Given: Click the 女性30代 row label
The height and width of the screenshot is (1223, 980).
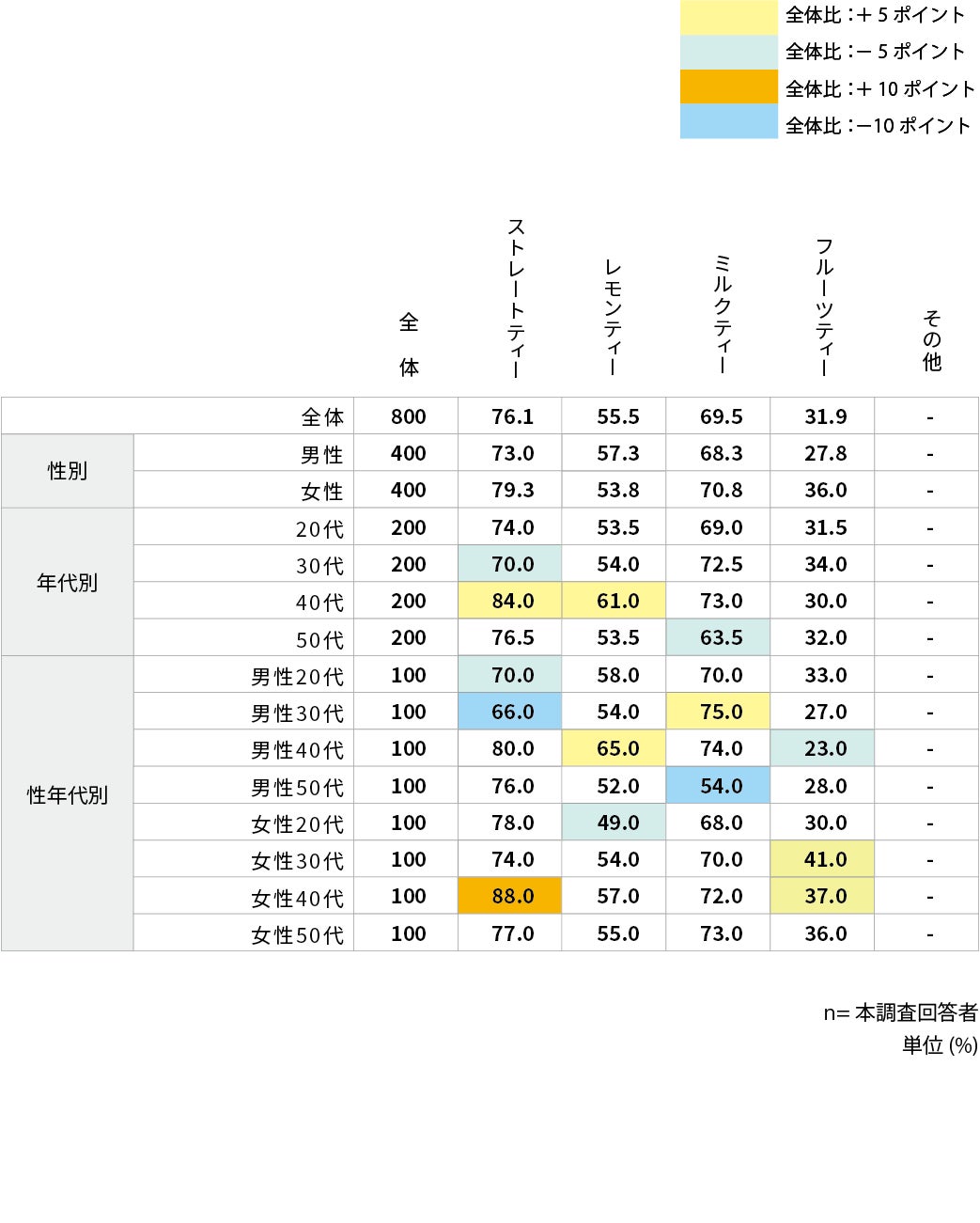Looking at the screenshot, I should [x=298, y=860].
